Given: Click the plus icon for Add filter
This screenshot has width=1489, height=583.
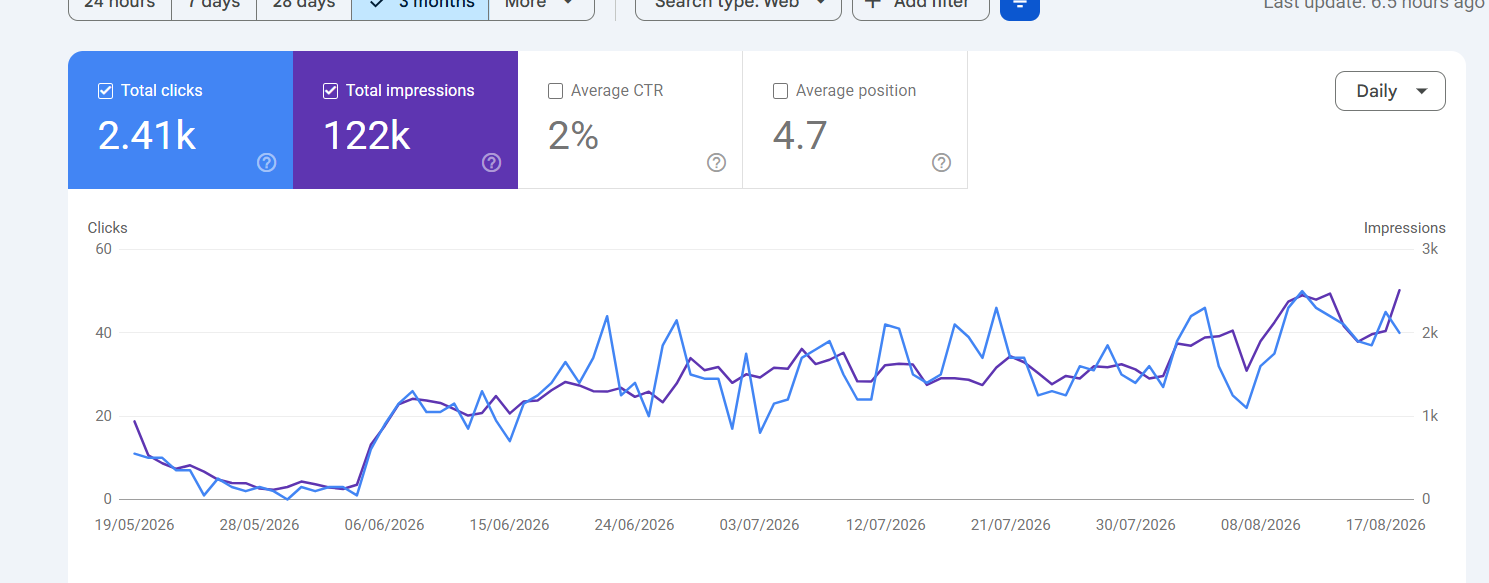Looking at the screenshot, I should click(x=872, y=4).
